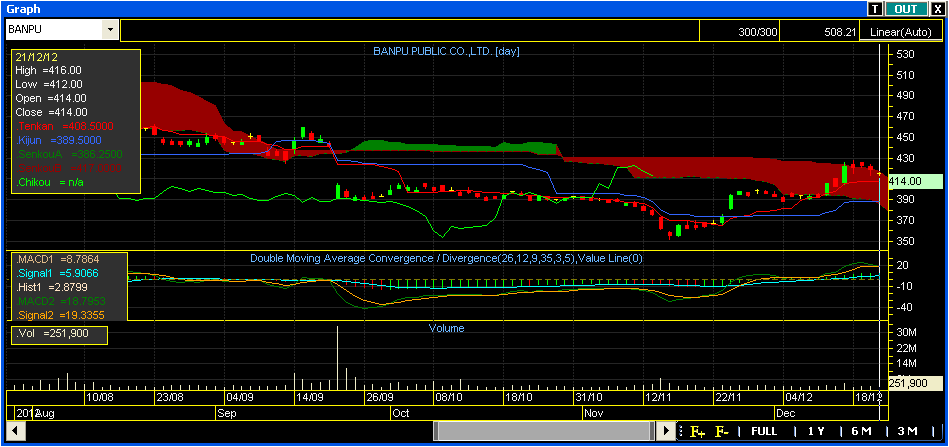The width and height of the screenshot is (949, 447).
Task: Click the 22/11 date axis label
Action: 728,397
